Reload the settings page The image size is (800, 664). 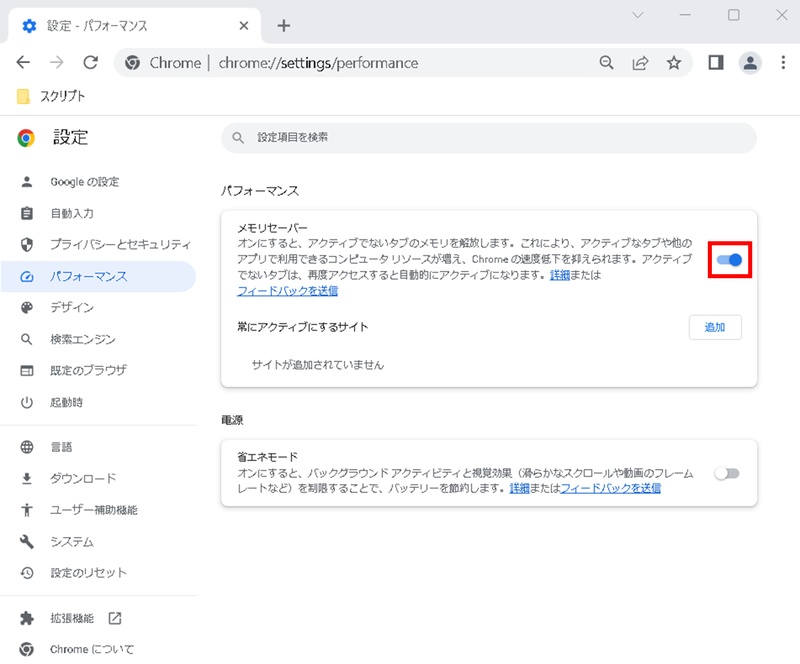(91, 62)
